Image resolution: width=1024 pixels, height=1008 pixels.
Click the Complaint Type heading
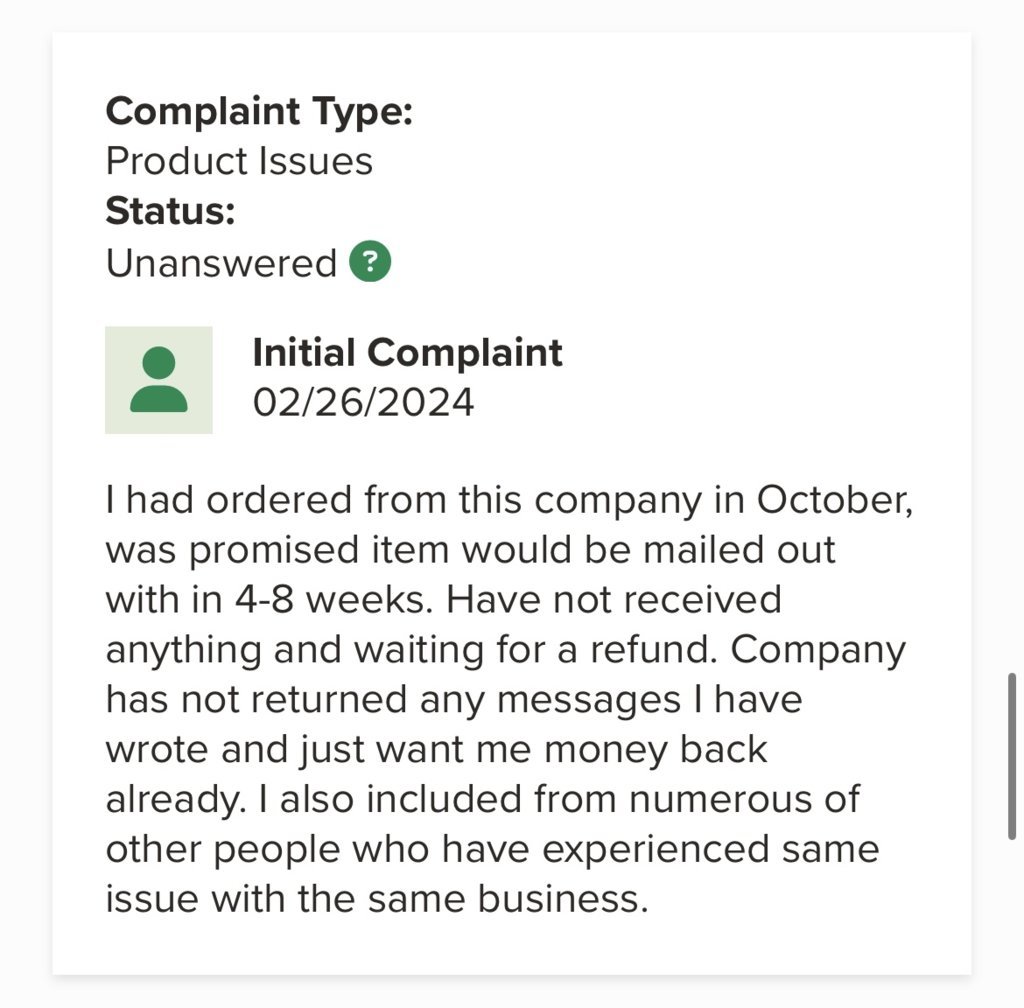pos(259,111)
